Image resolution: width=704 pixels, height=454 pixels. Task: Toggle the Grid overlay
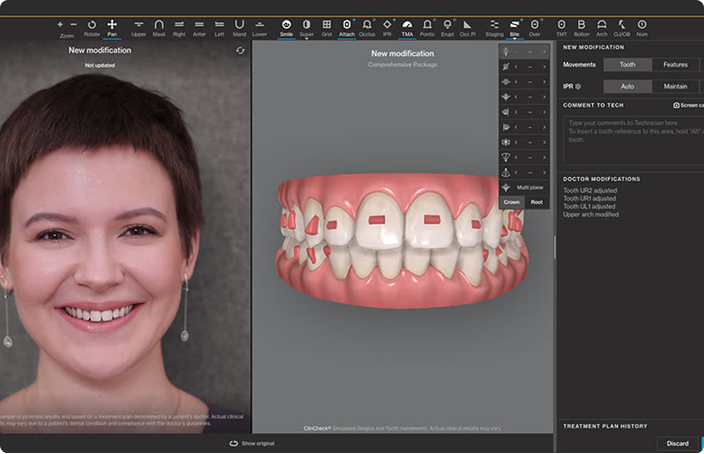[x=327, y=27]
